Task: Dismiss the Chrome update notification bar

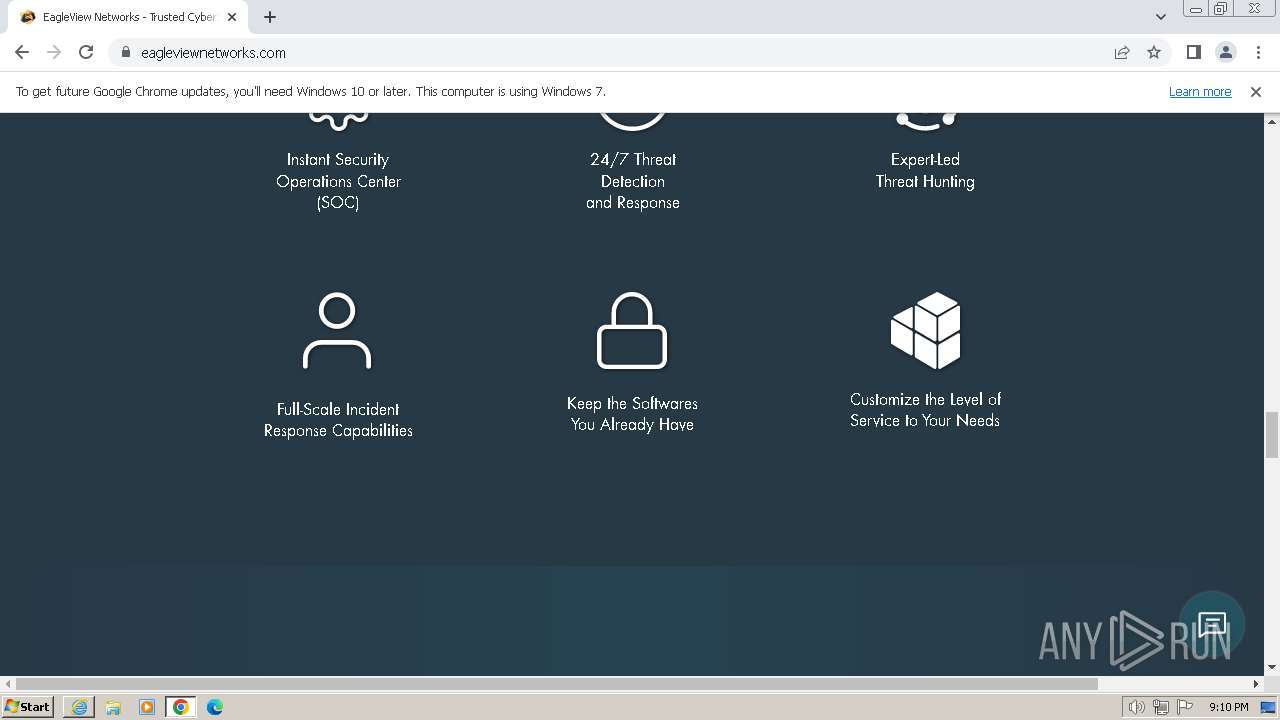Action: 1256,91
